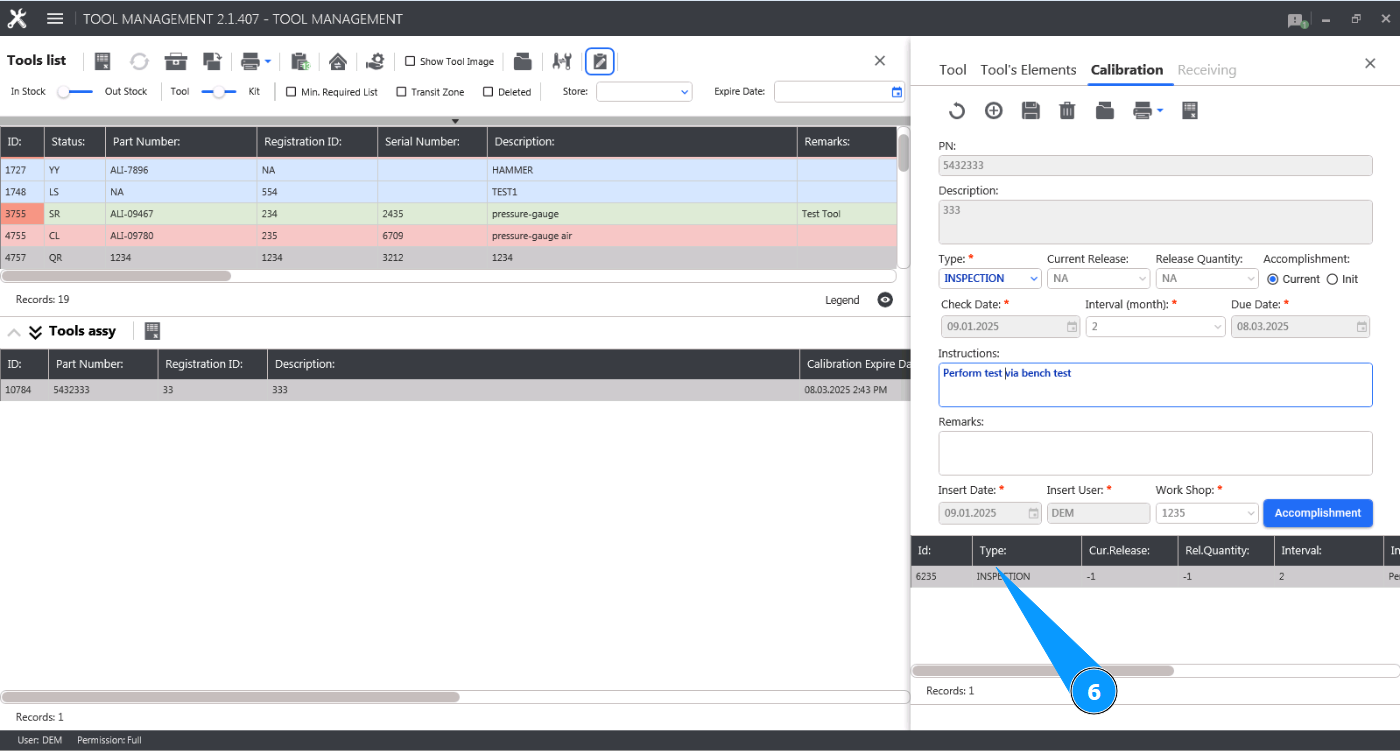Click the wrench app logo icon
Image resolution: width=1400 pixels, height=751 pixels.
click(x=17, y=19)
